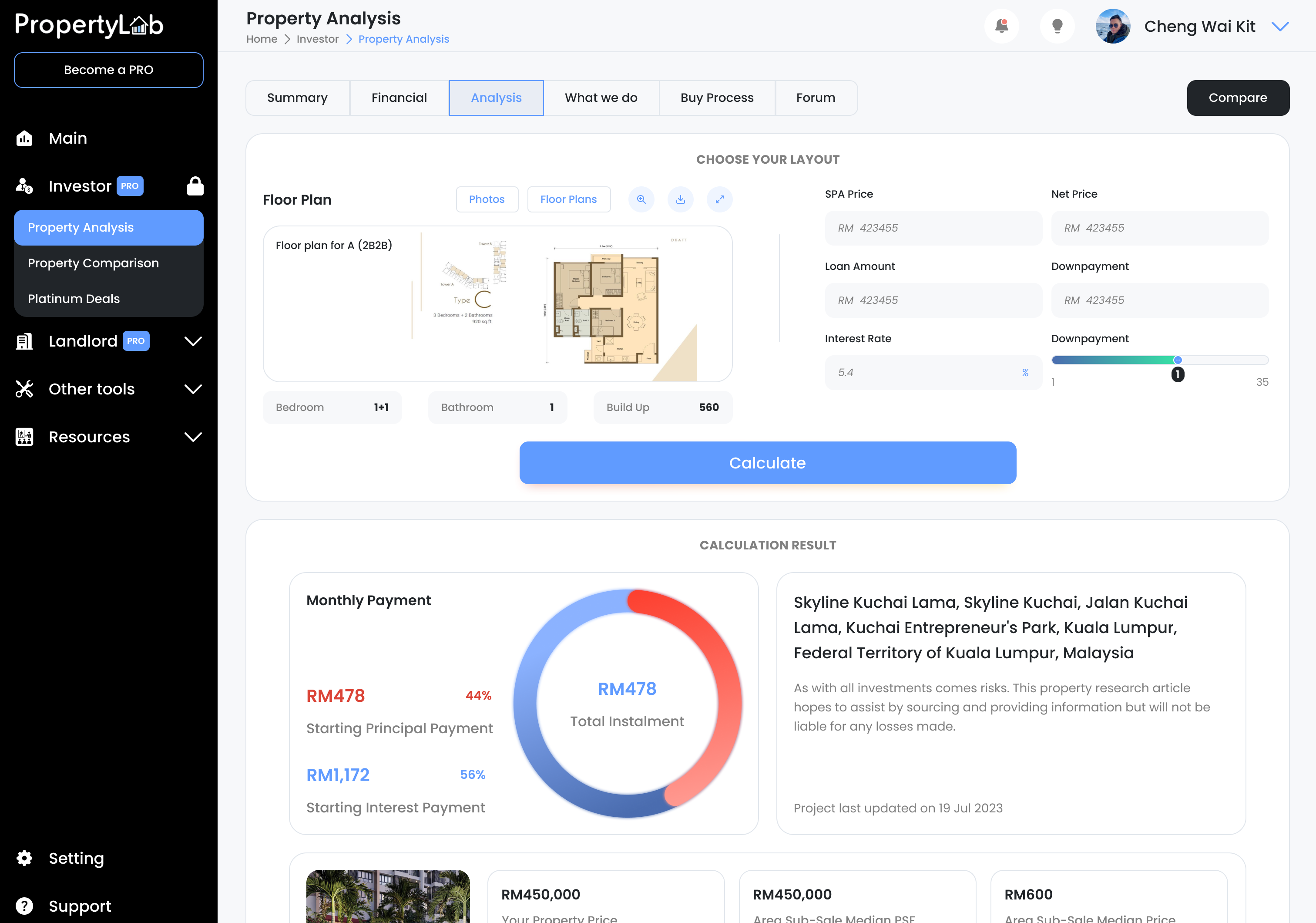Open Support via question mark icon
The height and width of the screenshot is (923, 1316).
pyautogui.click(x=24, y=906)
